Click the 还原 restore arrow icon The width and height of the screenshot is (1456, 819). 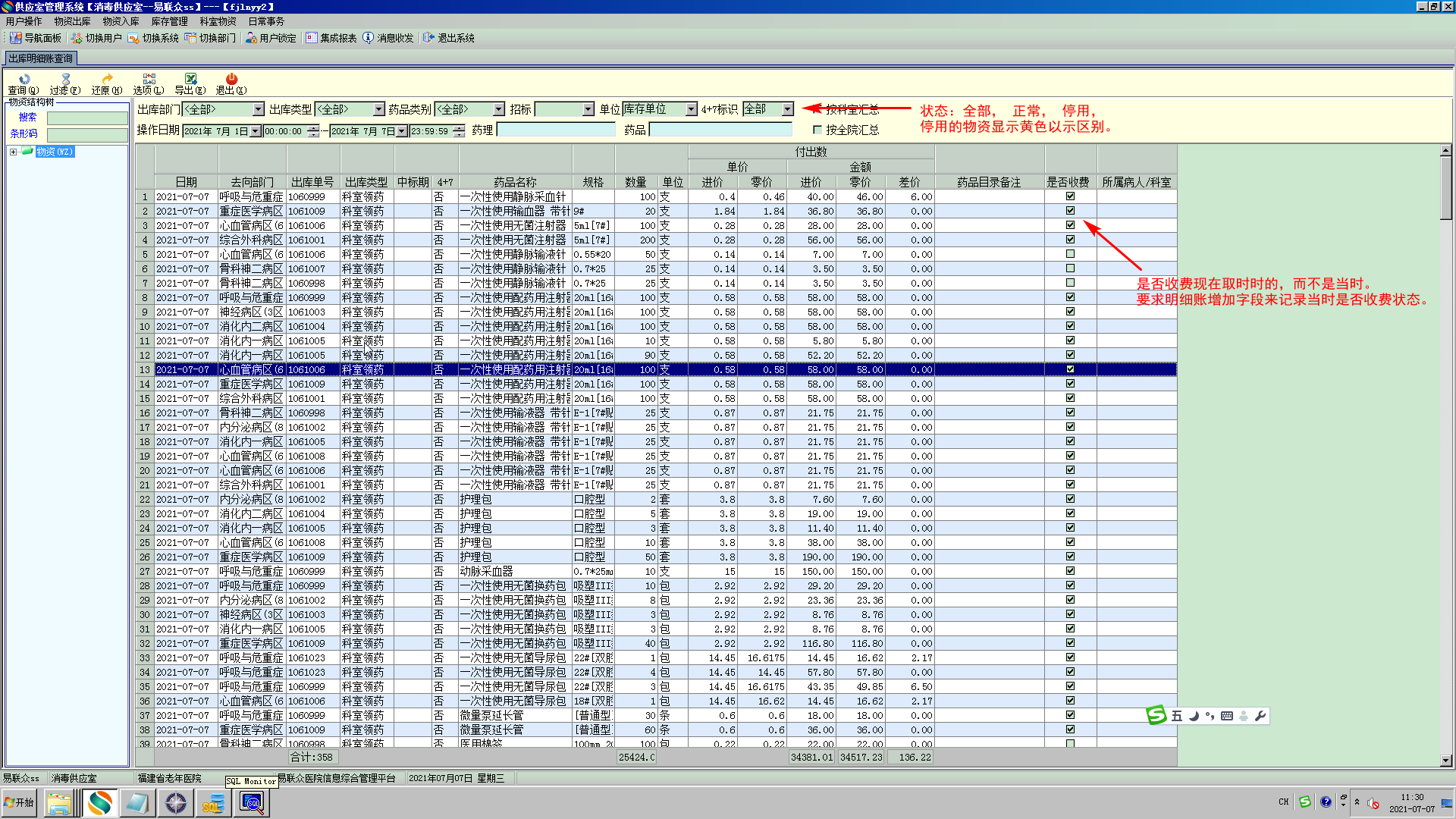[107, 80]
